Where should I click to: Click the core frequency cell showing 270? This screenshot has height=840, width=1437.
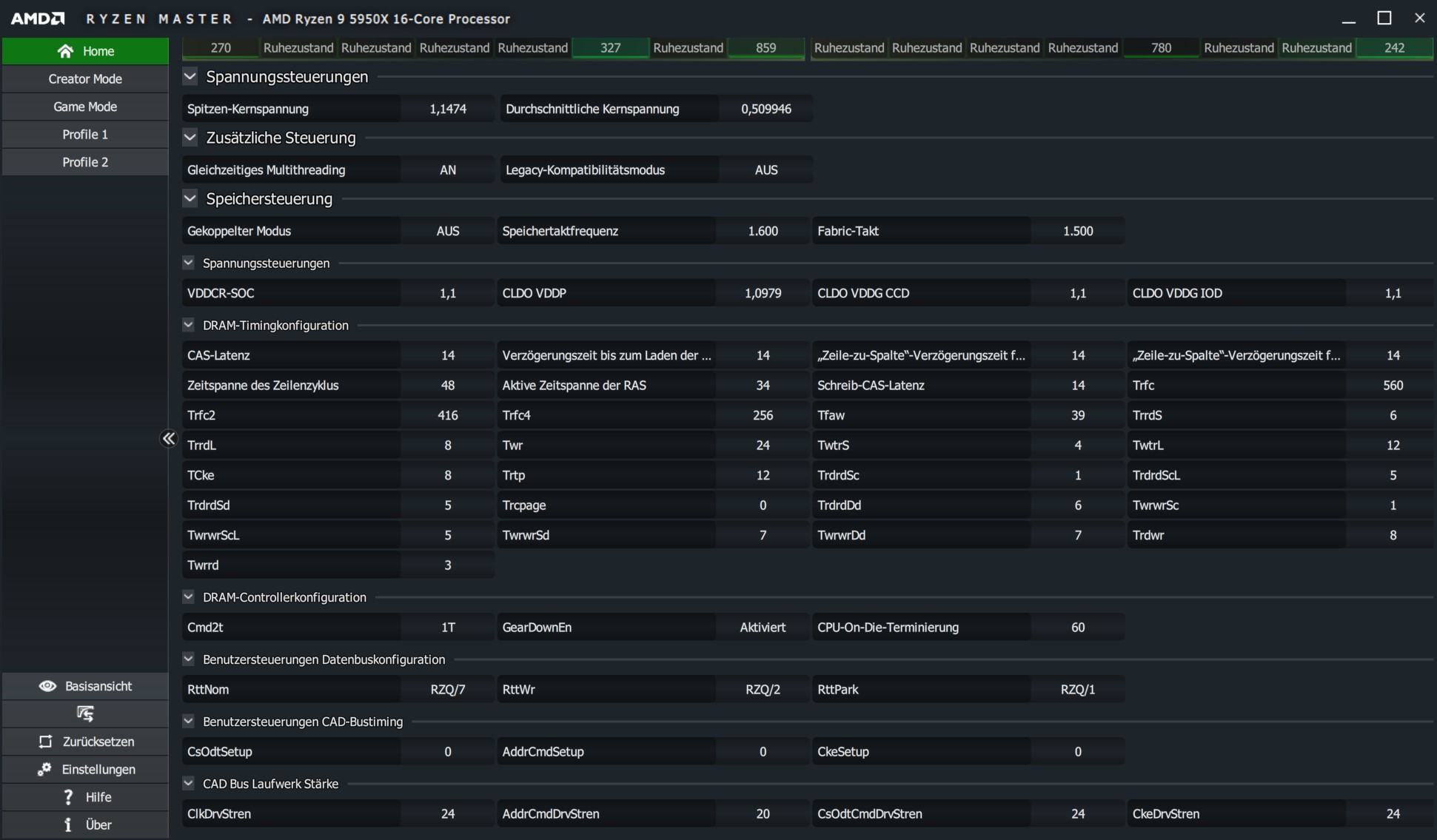[221, 48]
